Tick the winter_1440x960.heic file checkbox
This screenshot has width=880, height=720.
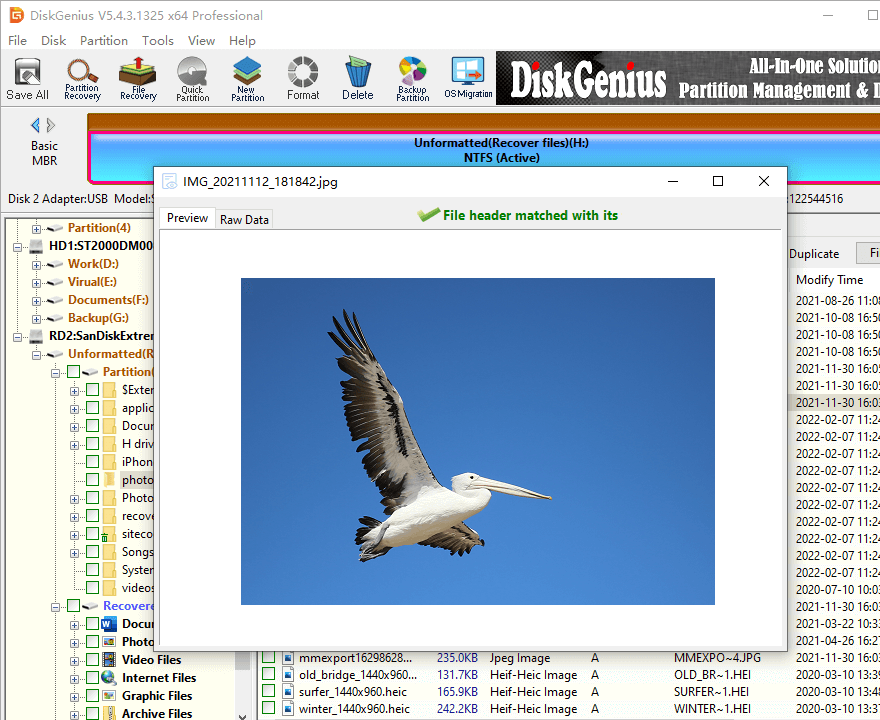point(268,709)
